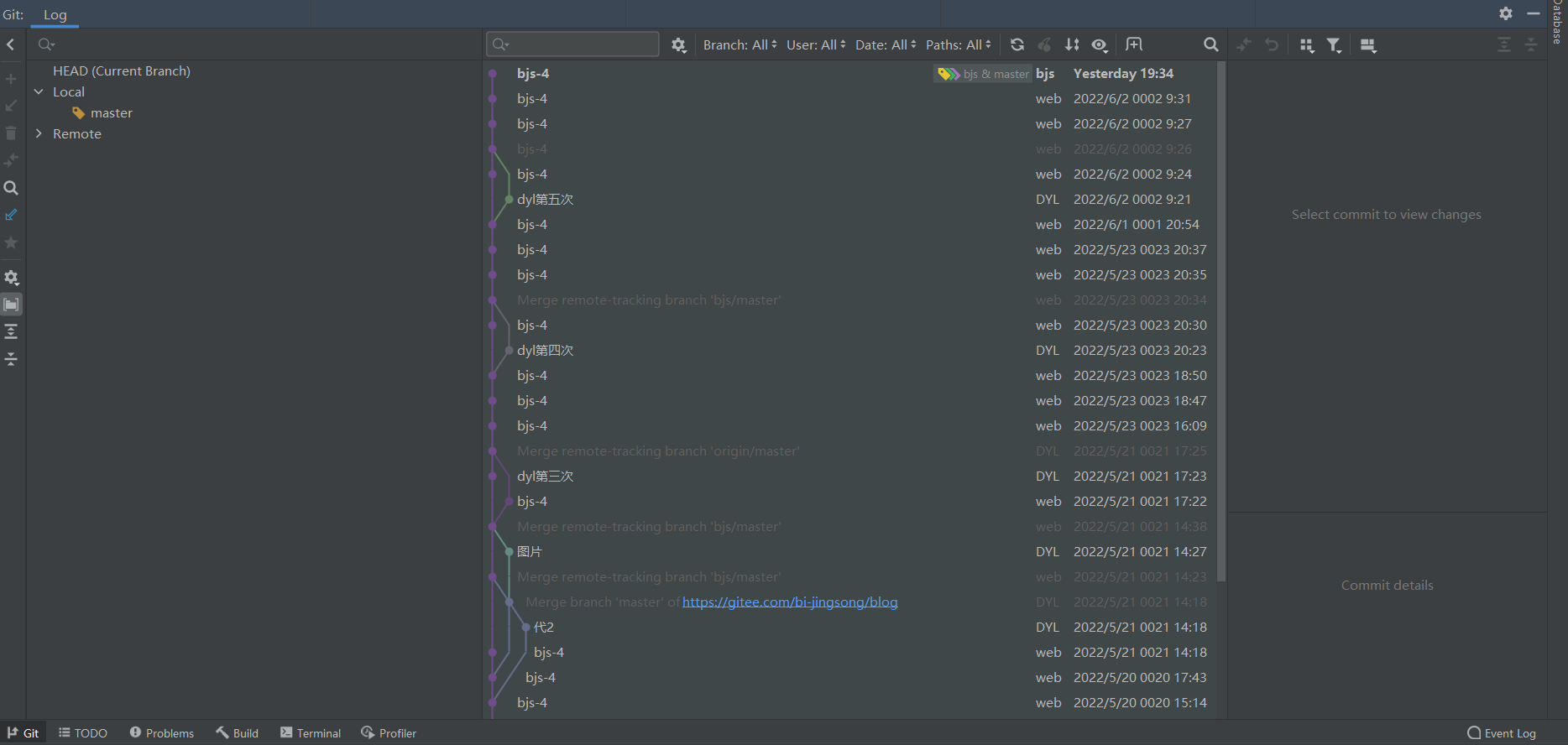1568x745 pixels.
Task: Expand the Remote branches node
Action: 39,133
